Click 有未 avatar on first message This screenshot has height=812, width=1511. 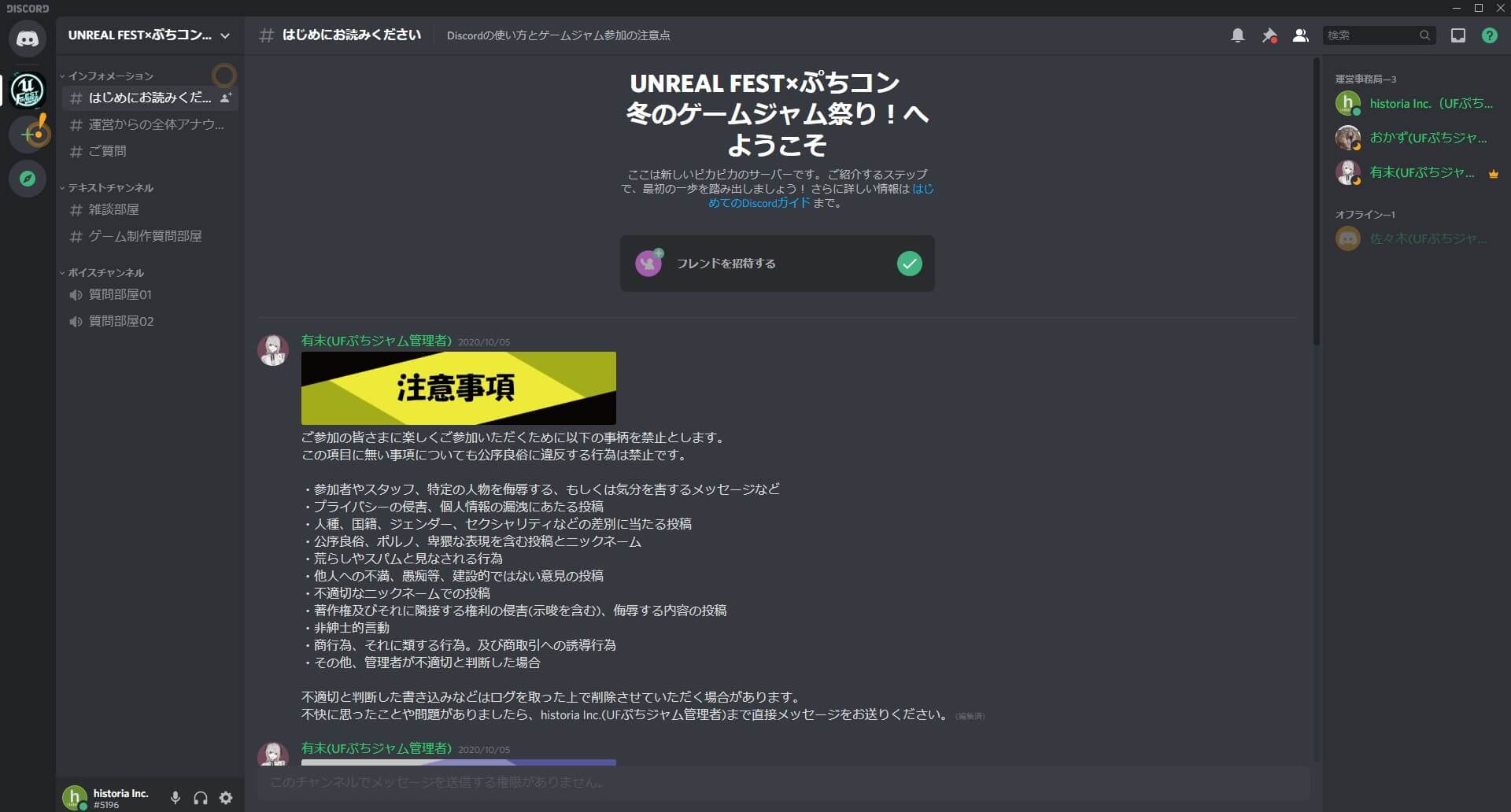point(273,350)
